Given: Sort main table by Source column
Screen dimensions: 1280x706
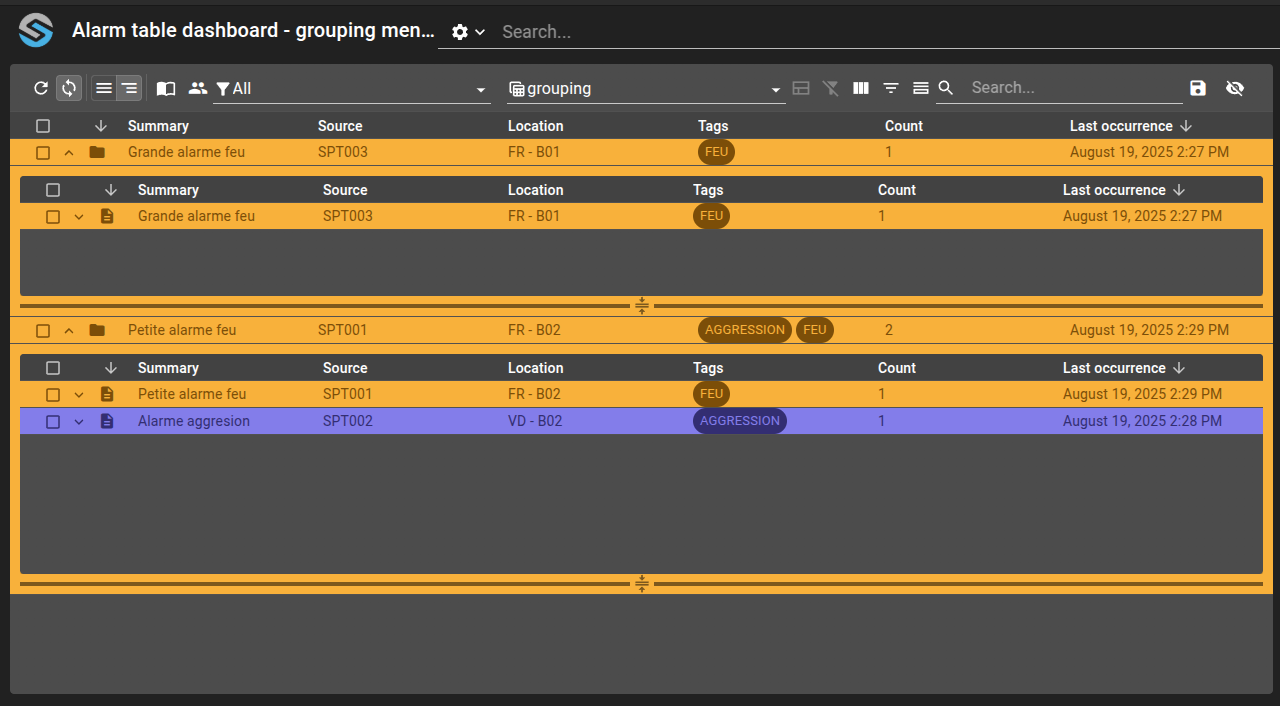Looking at the screenshot, I should (340, 126).
